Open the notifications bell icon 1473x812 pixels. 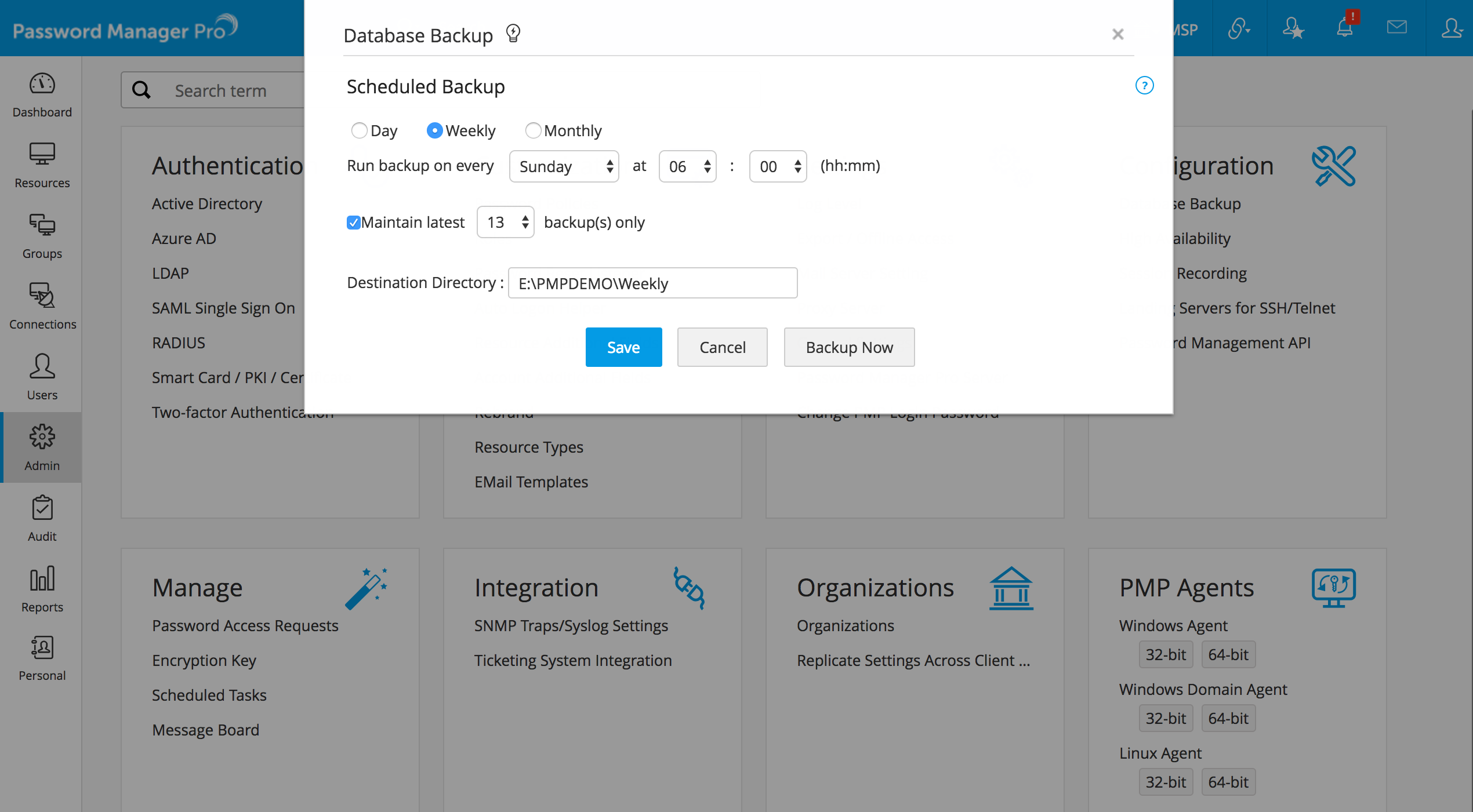1345,28
